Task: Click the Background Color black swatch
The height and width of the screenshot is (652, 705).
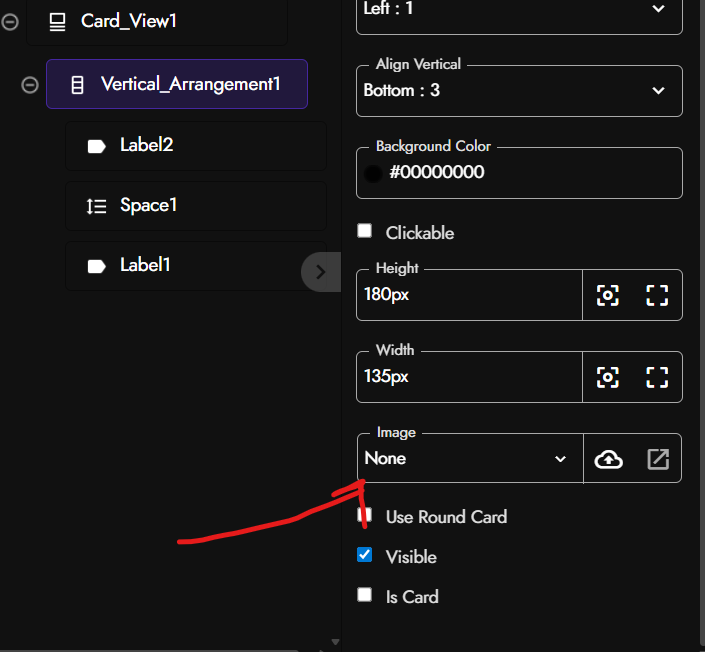Action: (373, 173)
